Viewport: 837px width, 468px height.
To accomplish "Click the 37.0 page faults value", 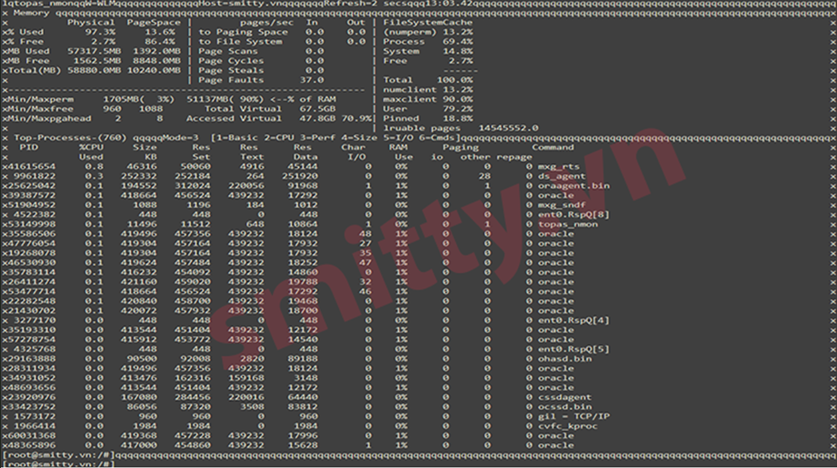I will coord(312,80).
